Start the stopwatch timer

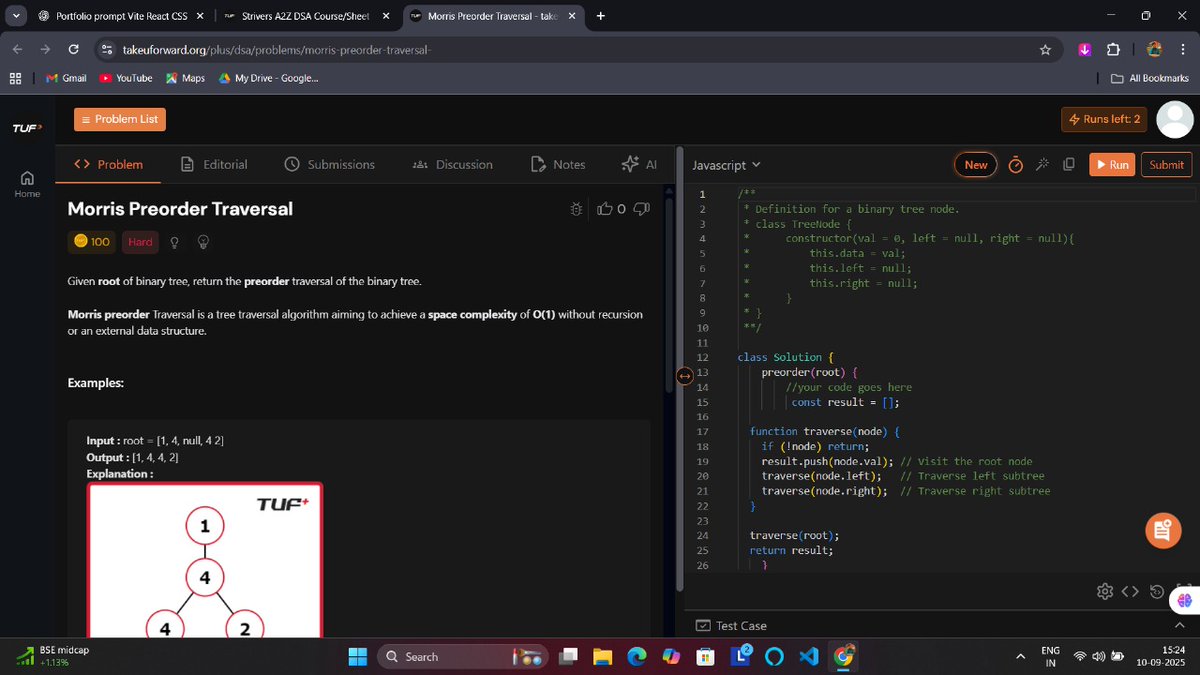coord(1015,165)
